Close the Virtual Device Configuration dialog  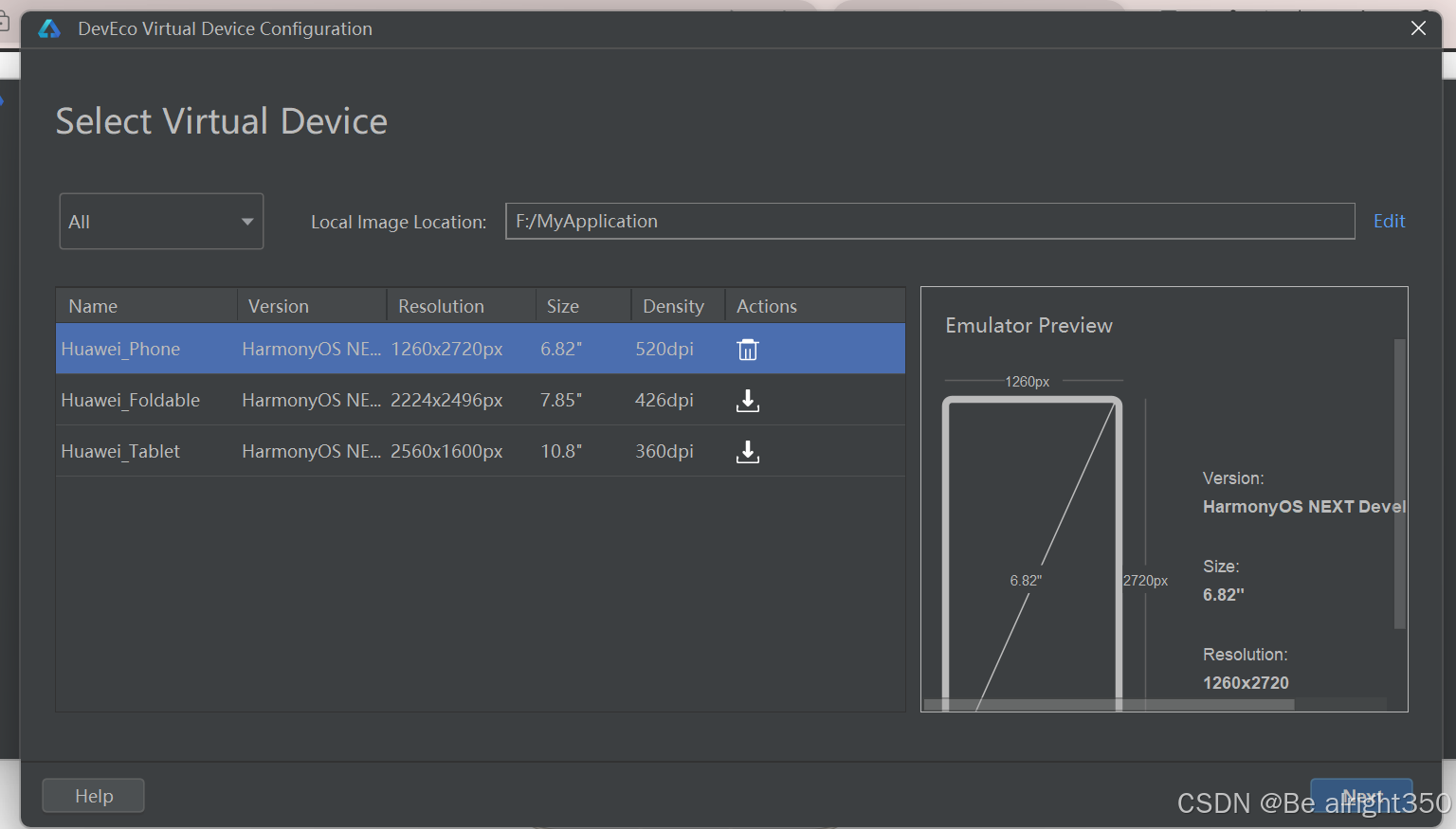[1418, 28]
